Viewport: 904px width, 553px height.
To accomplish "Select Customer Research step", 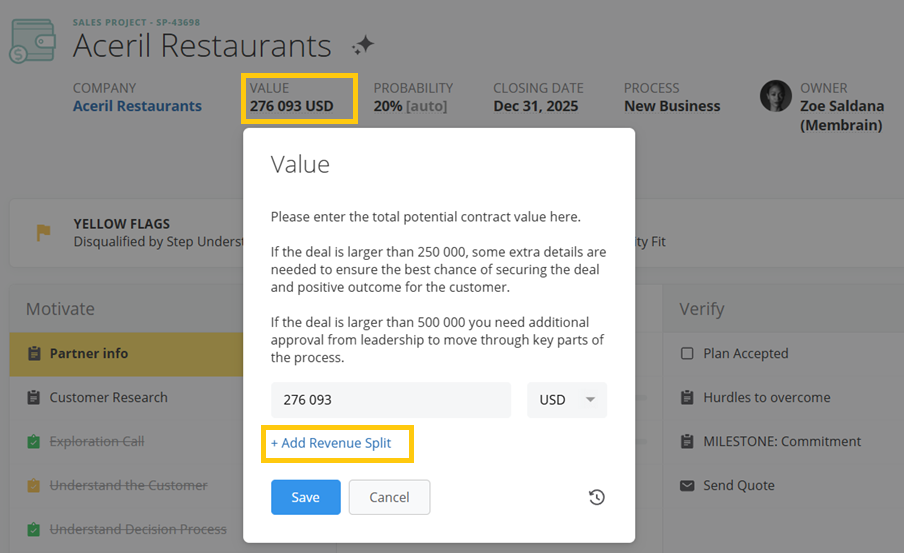I will [x=108, y=398].
